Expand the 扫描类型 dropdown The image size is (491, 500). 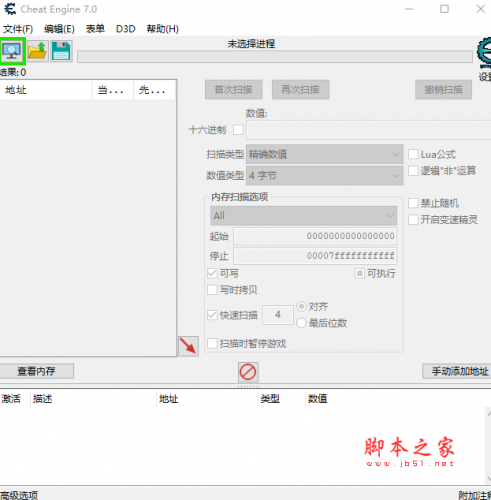325,154
